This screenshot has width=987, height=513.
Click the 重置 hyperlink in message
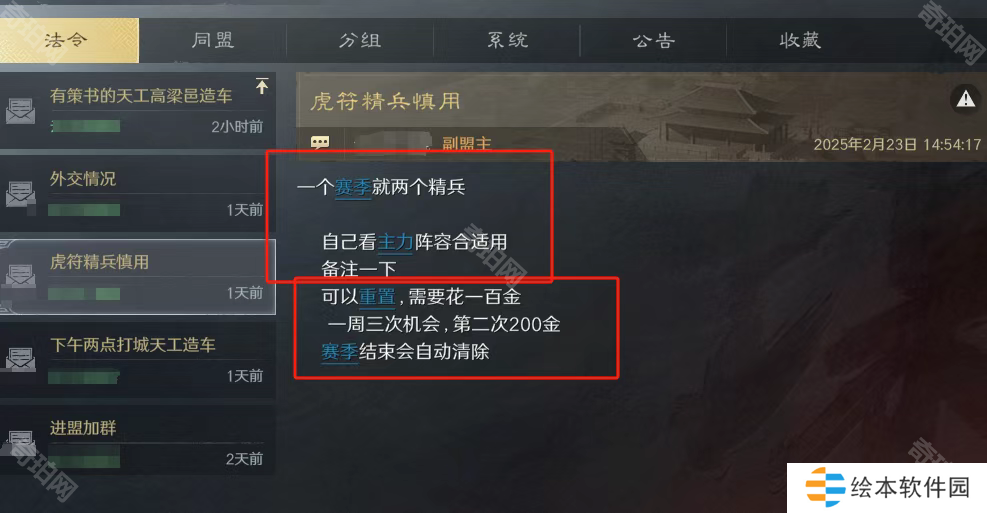coord(377,296)
